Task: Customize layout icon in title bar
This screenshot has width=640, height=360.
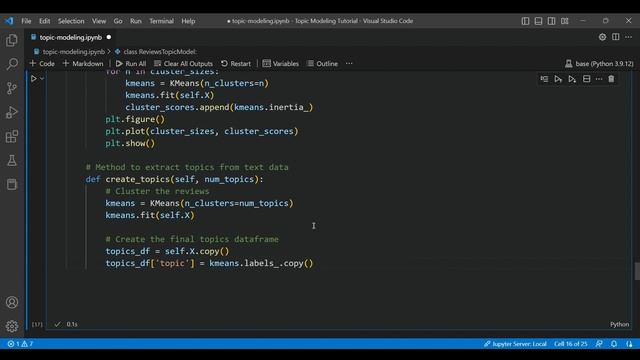Action: (564, 21)
